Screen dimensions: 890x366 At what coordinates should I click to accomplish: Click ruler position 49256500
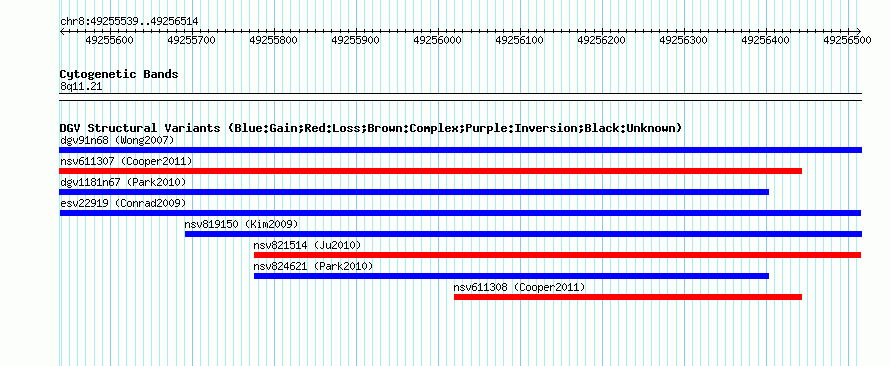tap(847, 40)
